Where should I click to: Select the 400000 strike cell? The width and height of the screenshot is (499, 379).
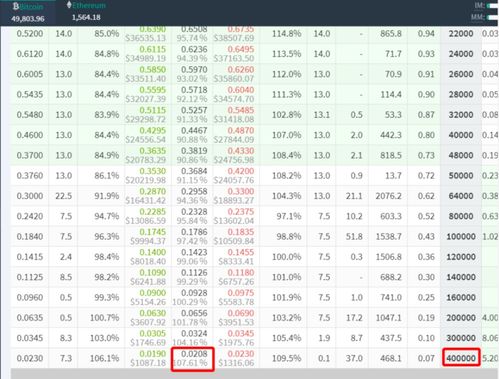461,358
